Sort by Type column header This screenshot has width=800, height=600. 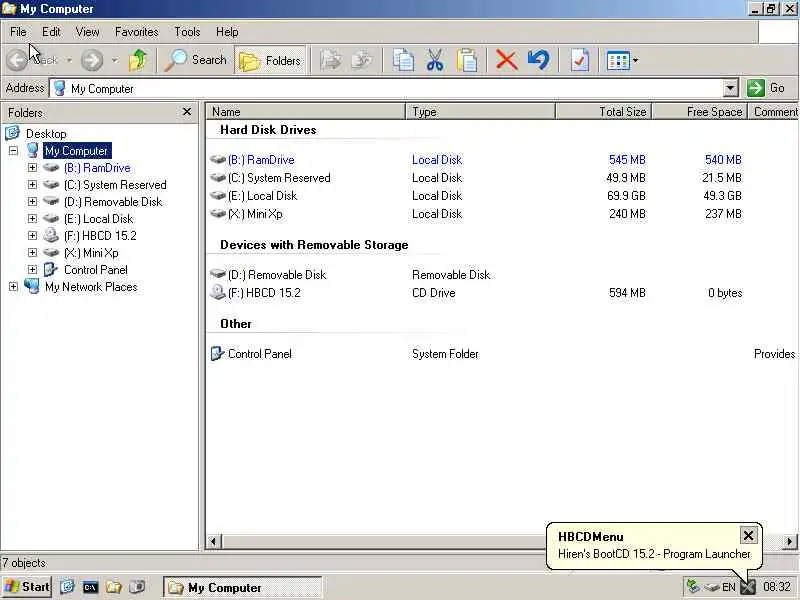tap(480, 111)
